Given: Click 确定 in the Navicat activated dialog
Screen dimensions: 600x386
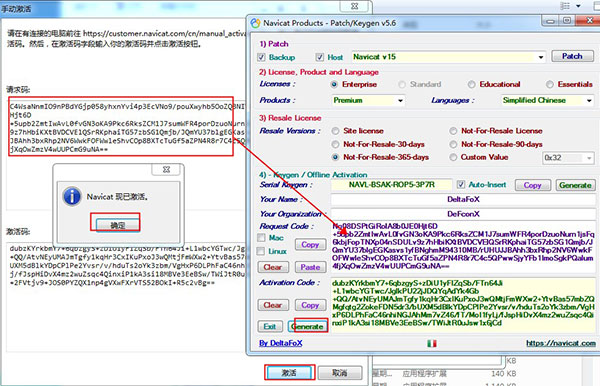Looking at the screenshot, I should [x=117, y=225].
